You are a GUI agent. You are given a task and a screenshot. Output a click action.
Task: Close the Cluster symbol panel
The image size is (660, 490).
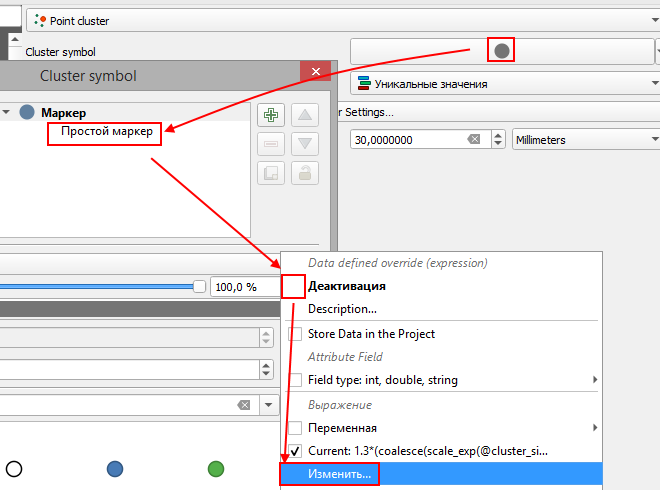tap(316, 72)
